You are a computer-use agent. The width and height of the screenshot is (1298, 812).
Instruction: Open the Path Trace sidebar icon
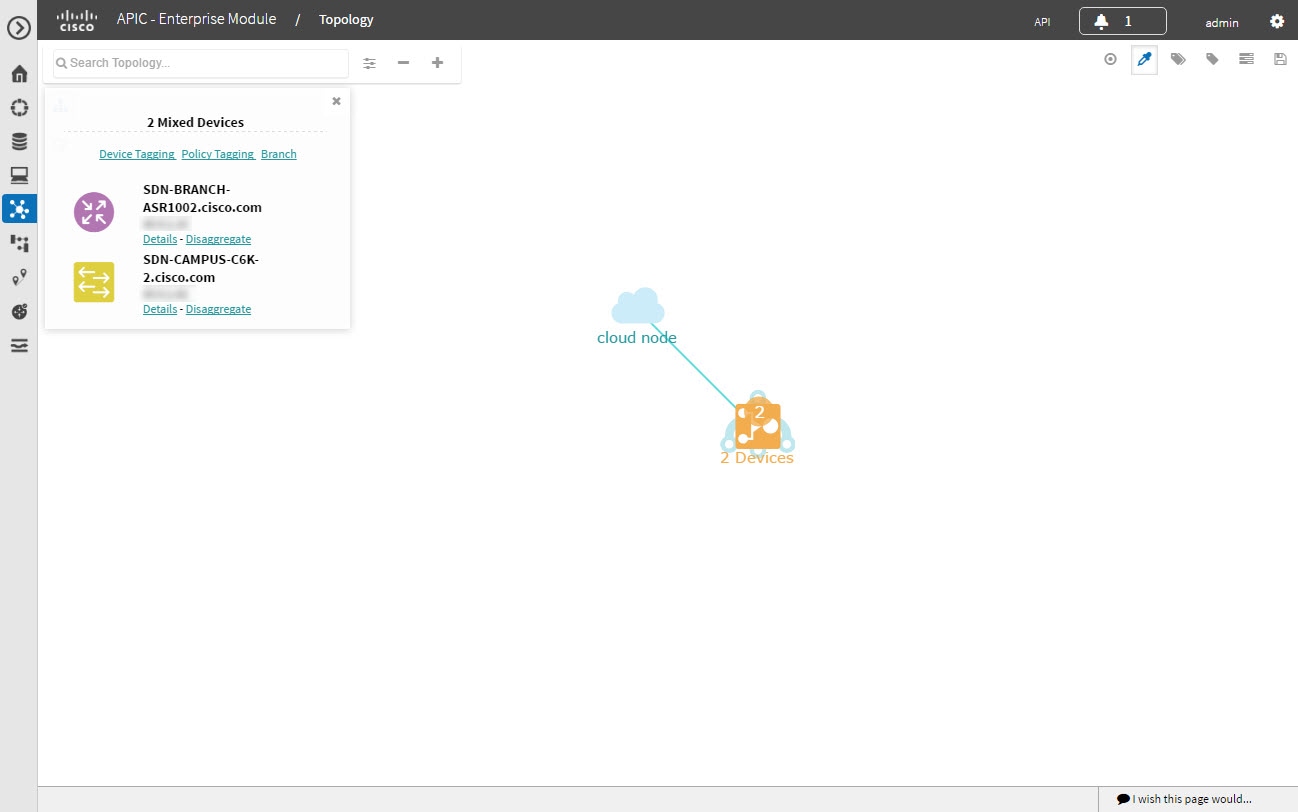tap(19, 243)
